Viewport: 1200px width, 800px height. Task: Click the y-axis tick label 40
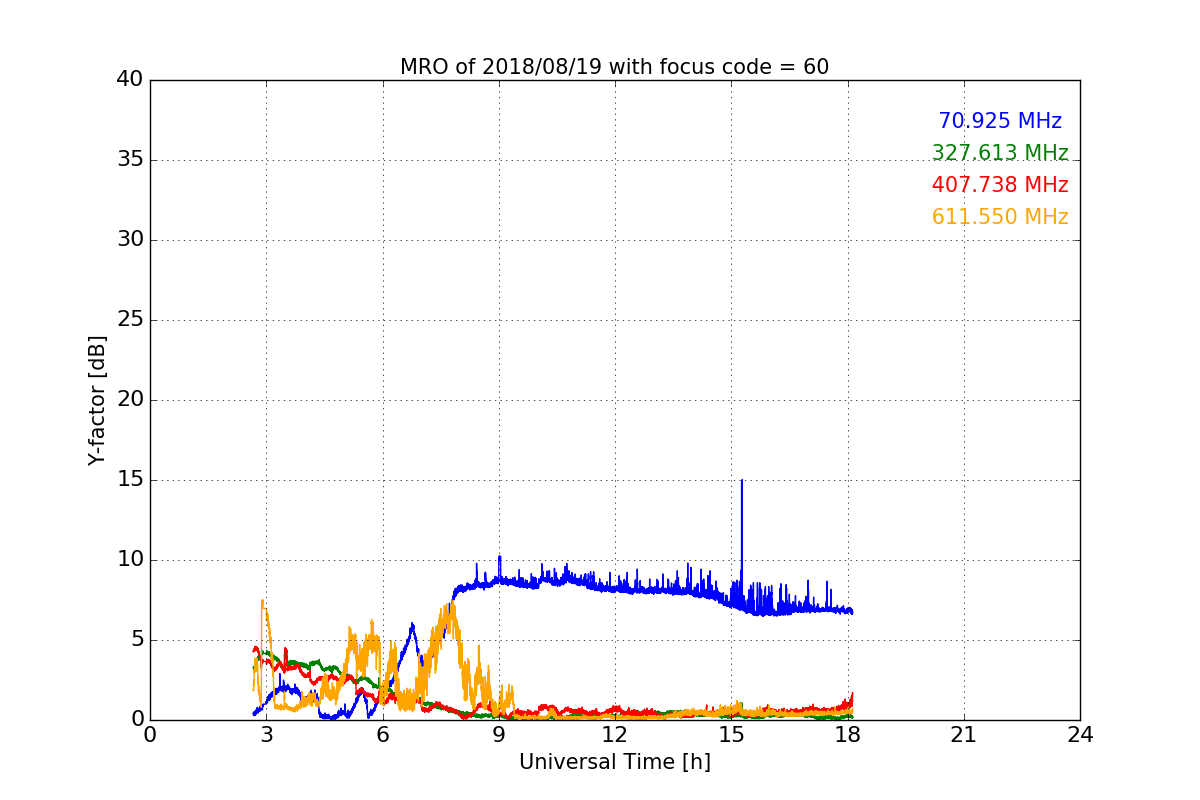tap(130, 80)
